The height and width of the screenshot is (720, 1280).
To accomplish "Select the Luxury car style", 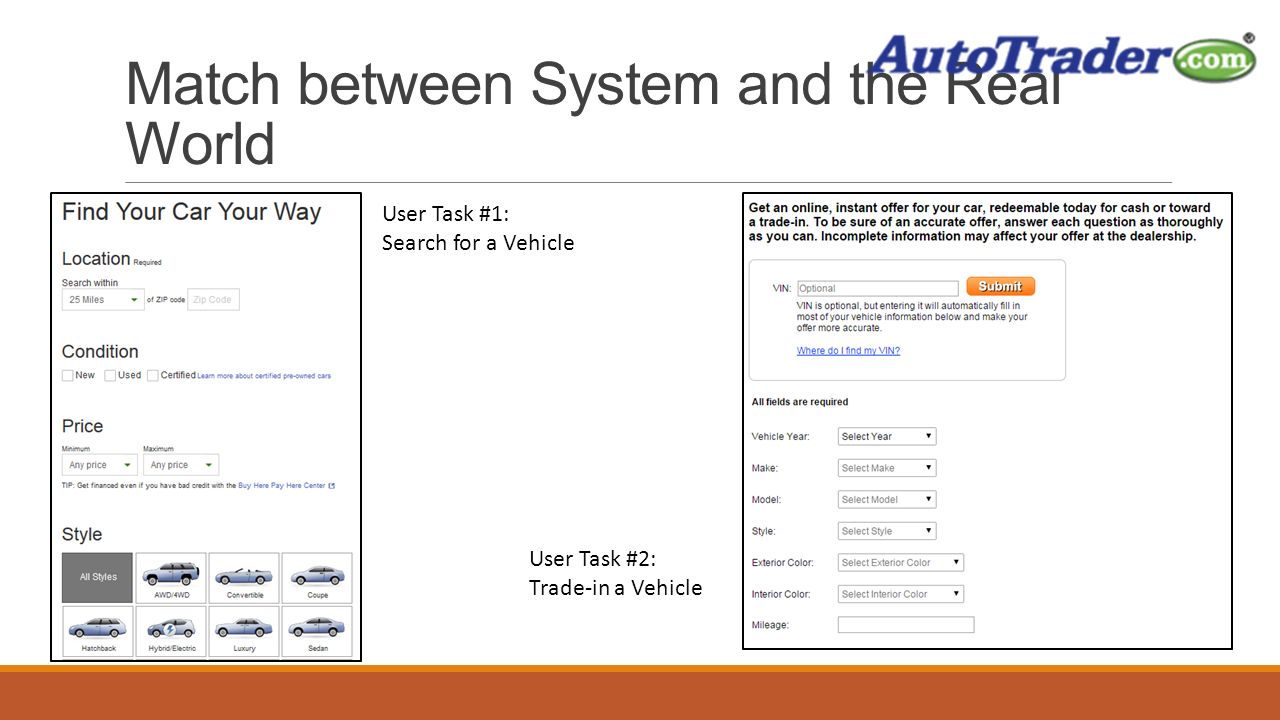I will 244,631.
